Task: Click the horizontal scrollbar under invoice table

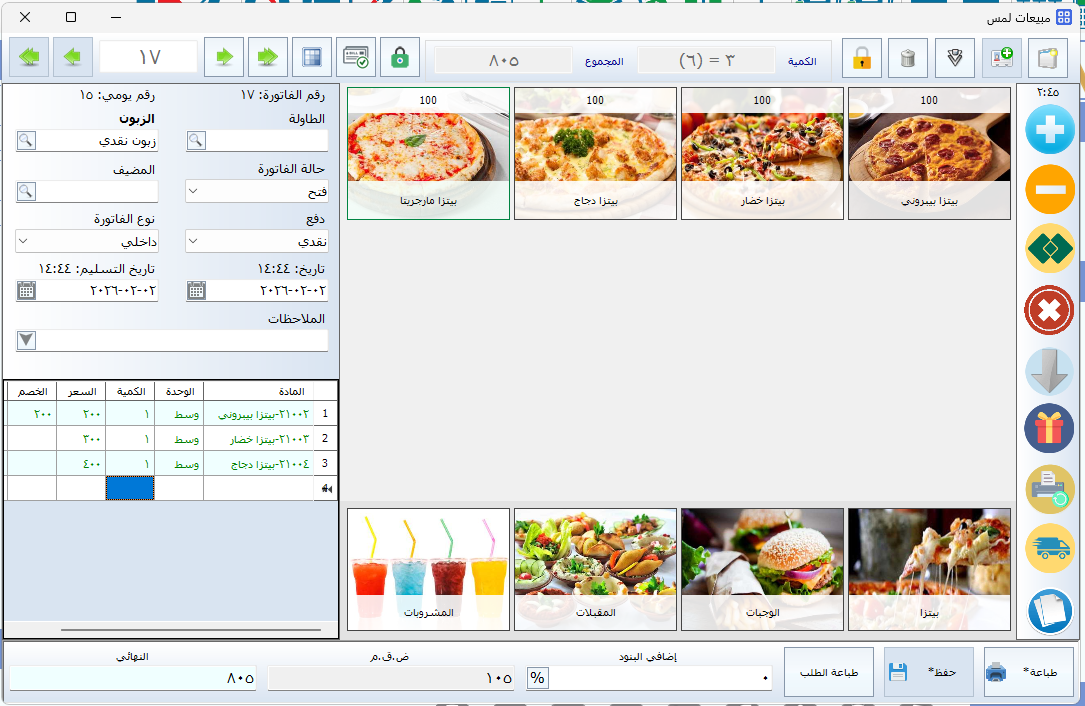Action: click(170, 630)
